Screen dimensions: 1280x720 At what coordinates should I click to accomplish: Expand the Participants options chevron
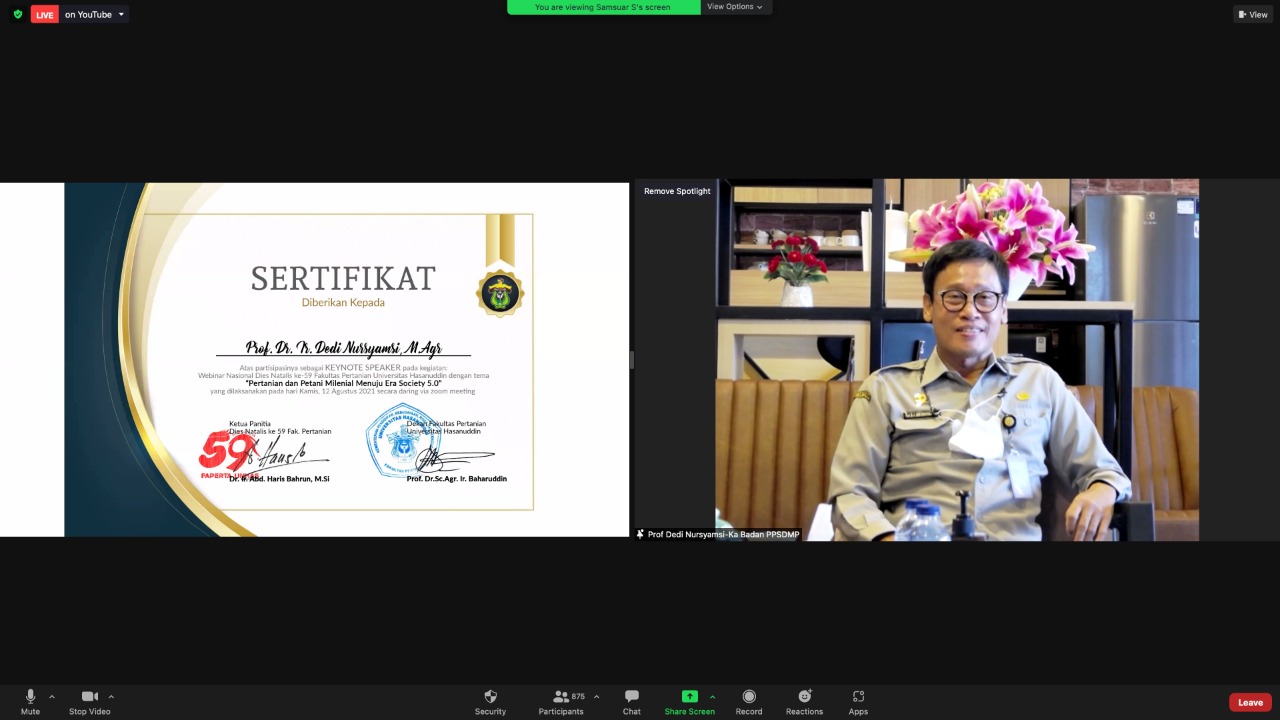click(x=597, y=696)
